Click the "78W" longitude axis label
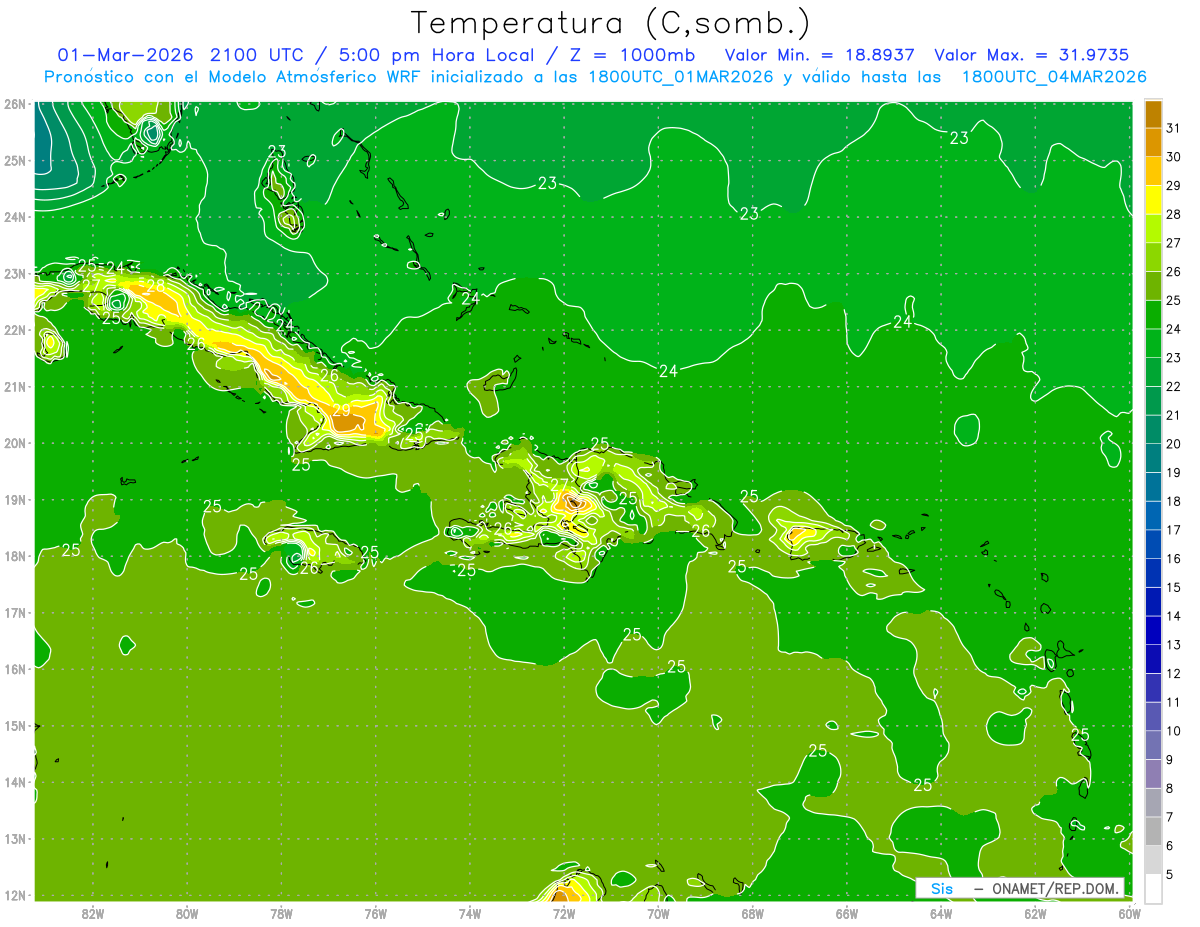This screenshot has width=1200, height=927. (281, 912)
